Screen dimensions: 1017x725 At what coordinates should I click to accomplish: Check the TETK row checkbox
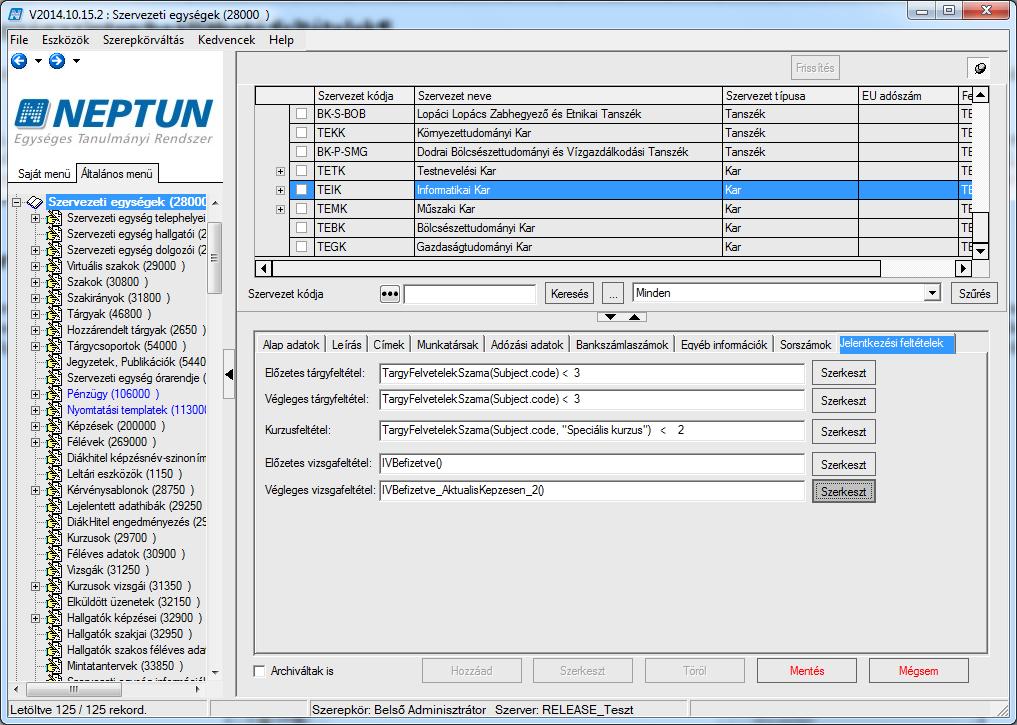pos(302,171)
